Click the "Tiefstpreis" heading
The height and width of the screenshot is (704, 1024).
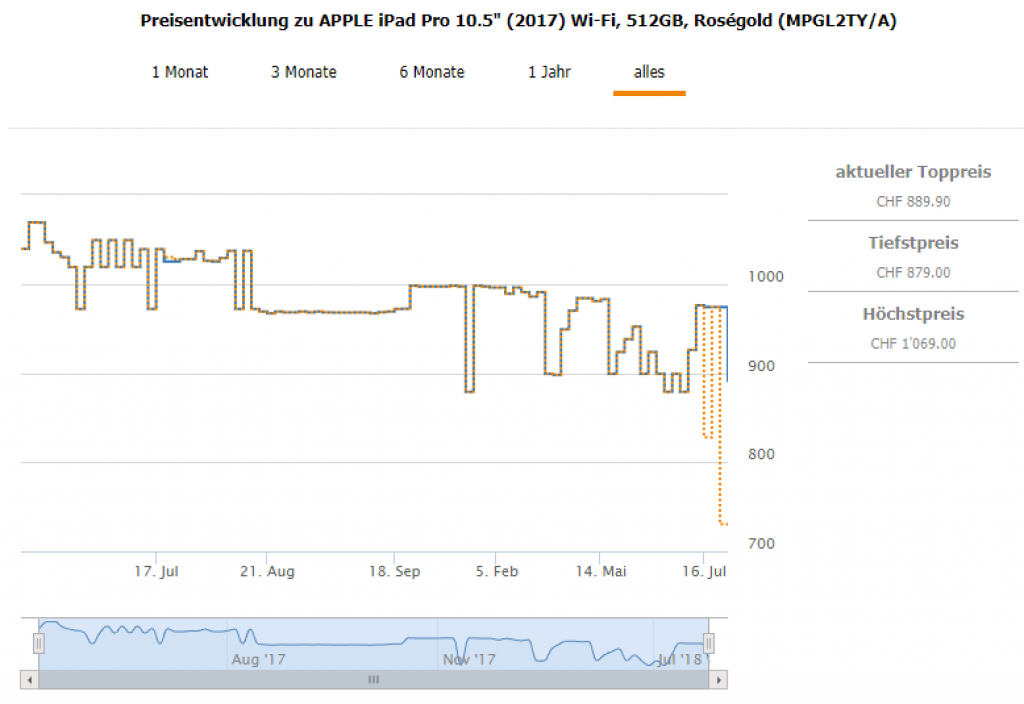pyautogui.click(x=913, y=243)
